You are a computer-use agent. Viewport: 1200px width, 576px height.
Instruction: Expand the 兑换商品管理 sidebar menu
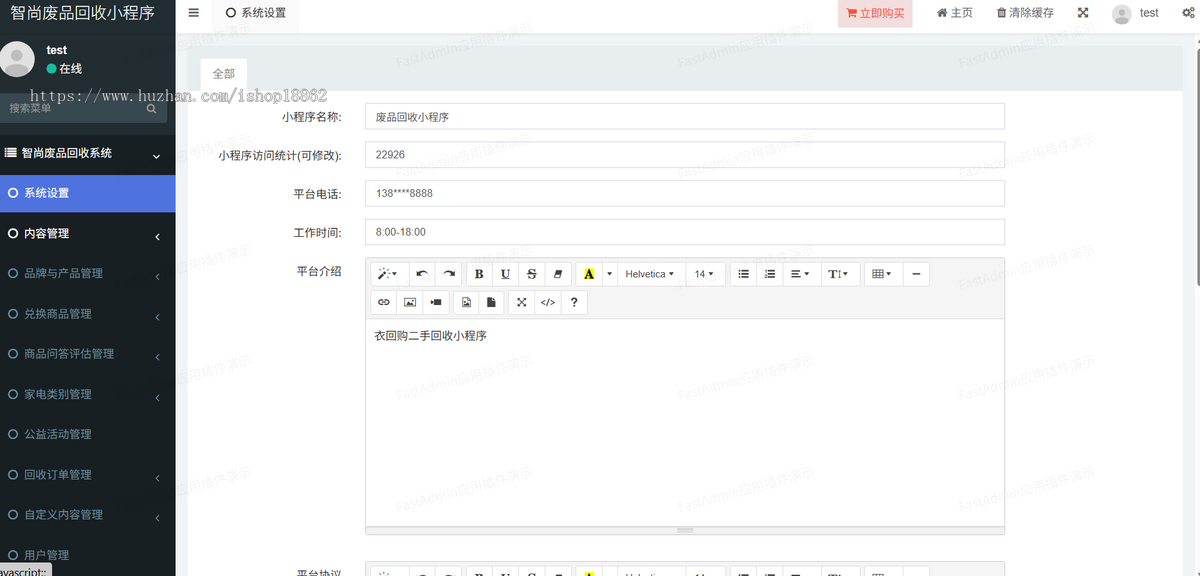coord(87,314)
